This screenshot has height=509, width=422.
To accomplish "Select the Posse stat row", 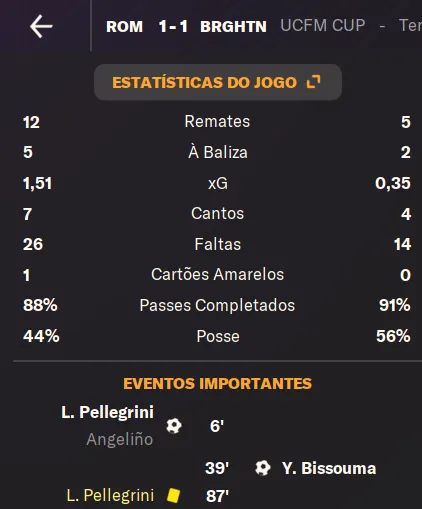I will click(x=217, y=336).
